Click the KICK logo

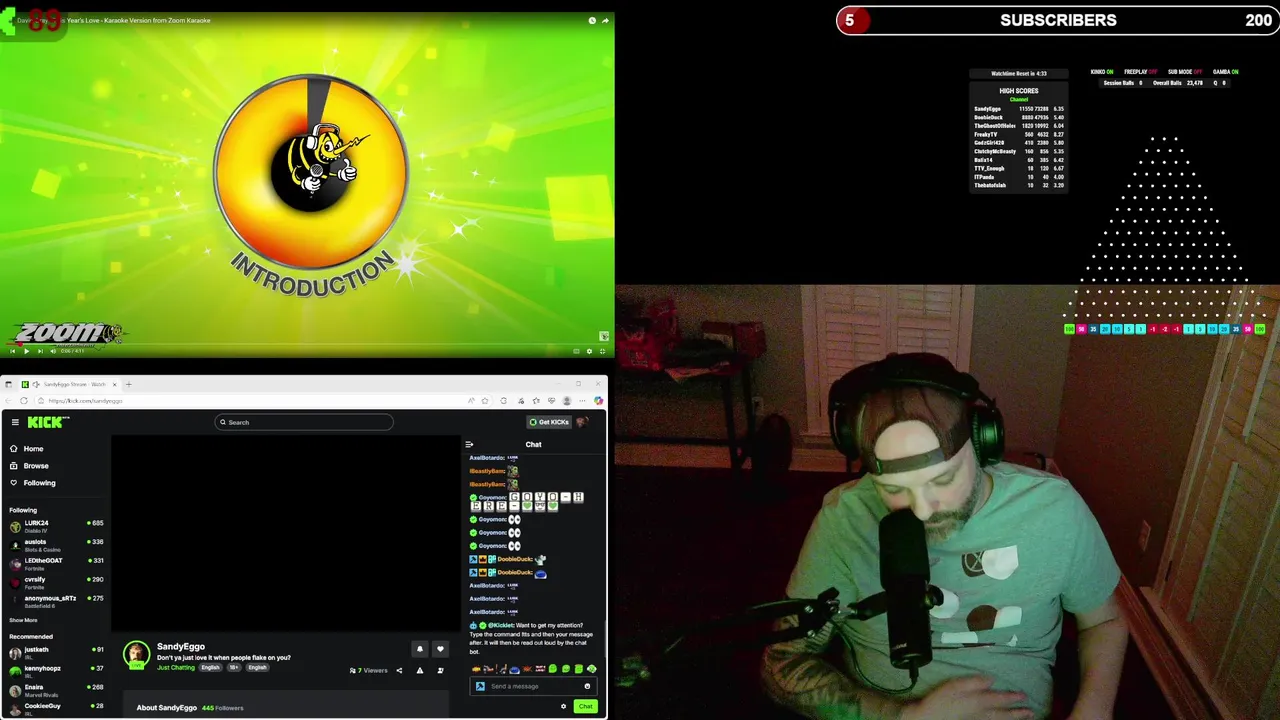point(48,422)
